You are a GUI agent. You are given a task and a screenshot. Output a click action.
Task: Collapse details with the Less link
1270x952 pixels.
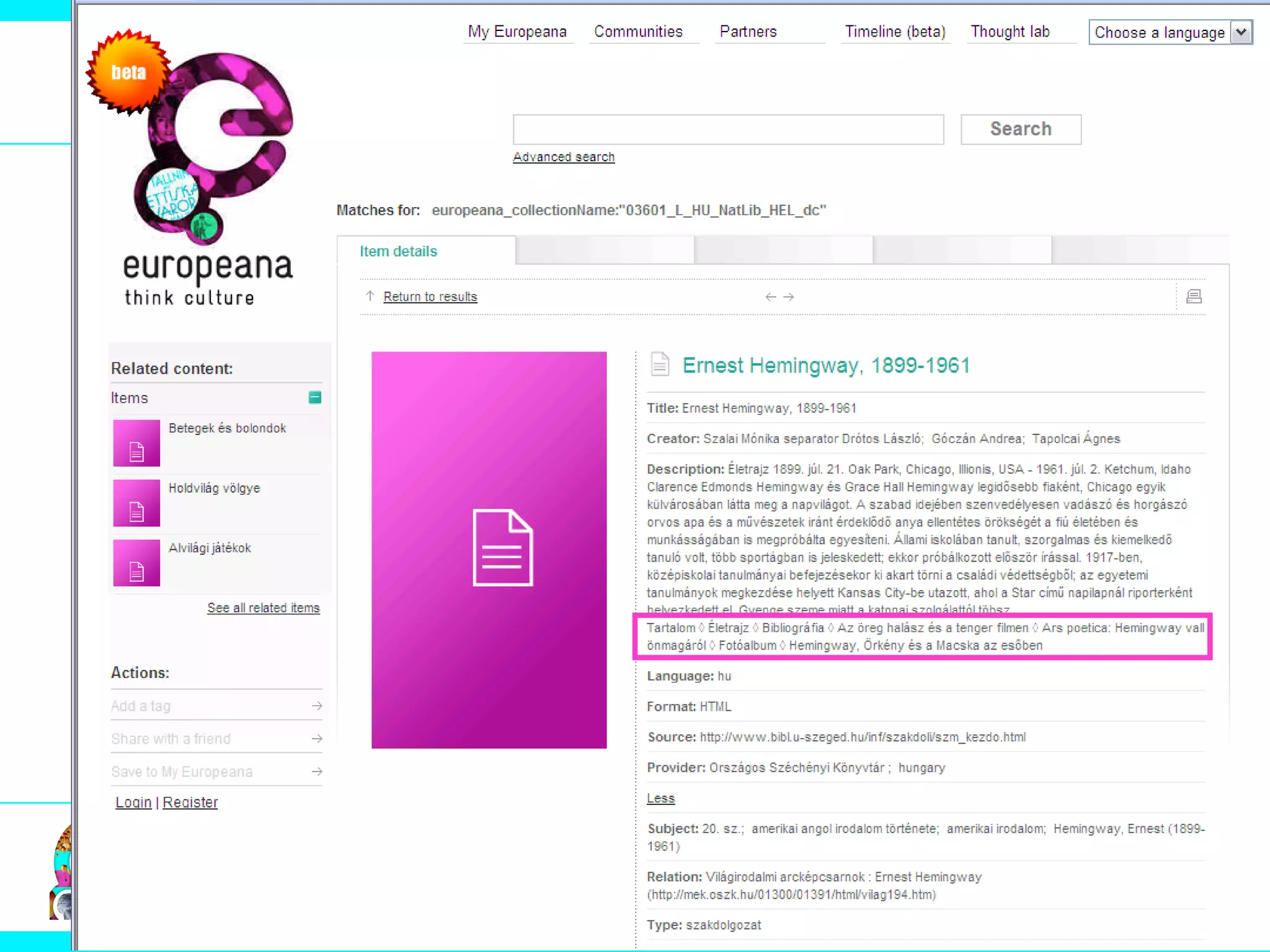(x=660, y=798)
